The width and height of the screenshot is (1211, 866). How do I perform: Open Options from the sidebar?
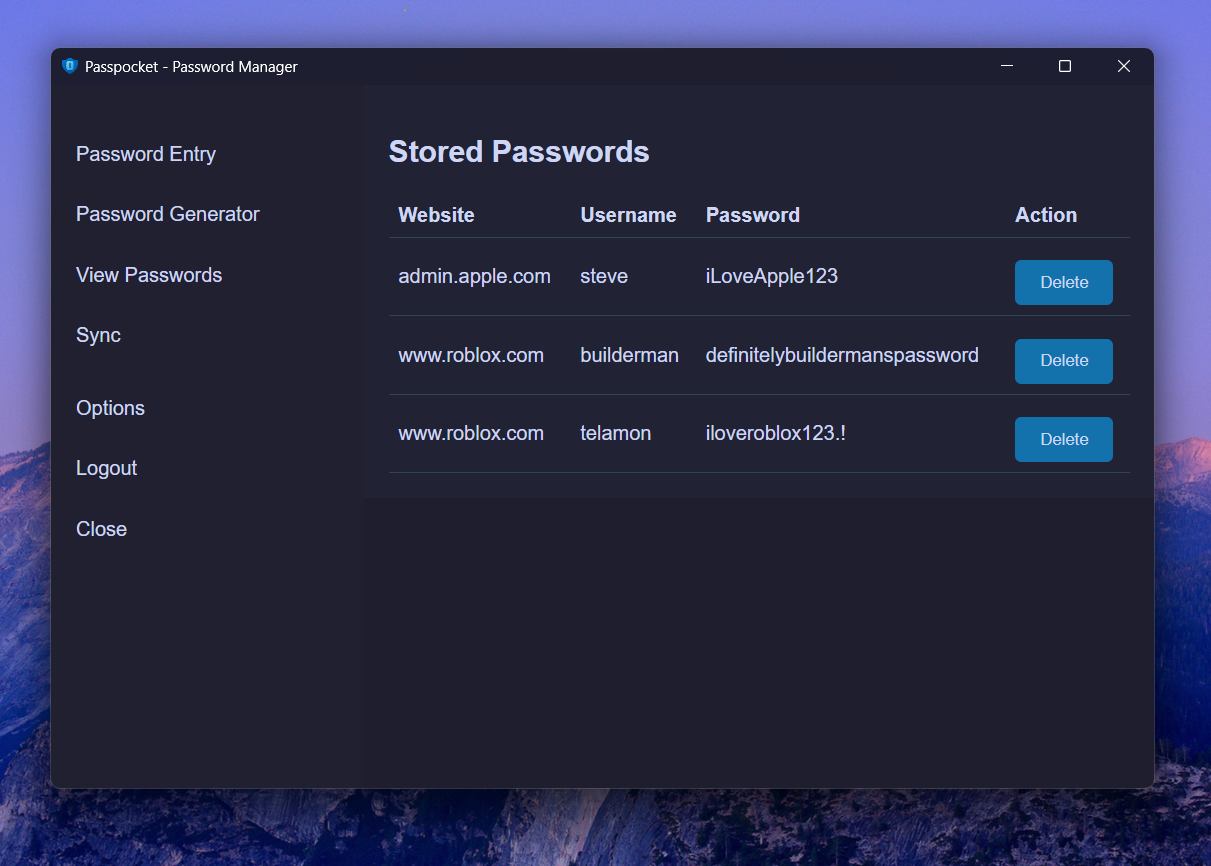click(x=110, y=408)
